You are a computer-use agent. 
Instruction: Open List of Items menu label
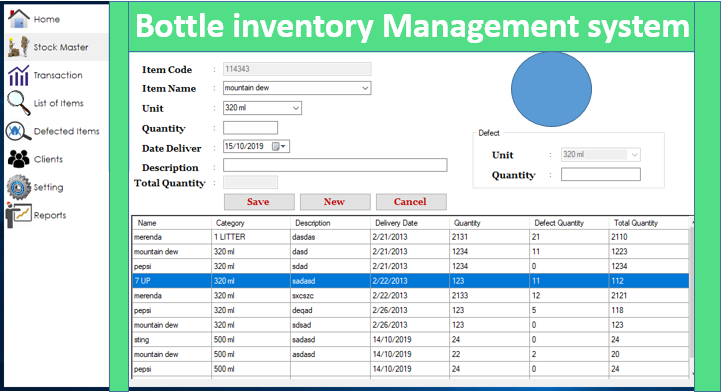pyautogui.click(x=58, y=103)
